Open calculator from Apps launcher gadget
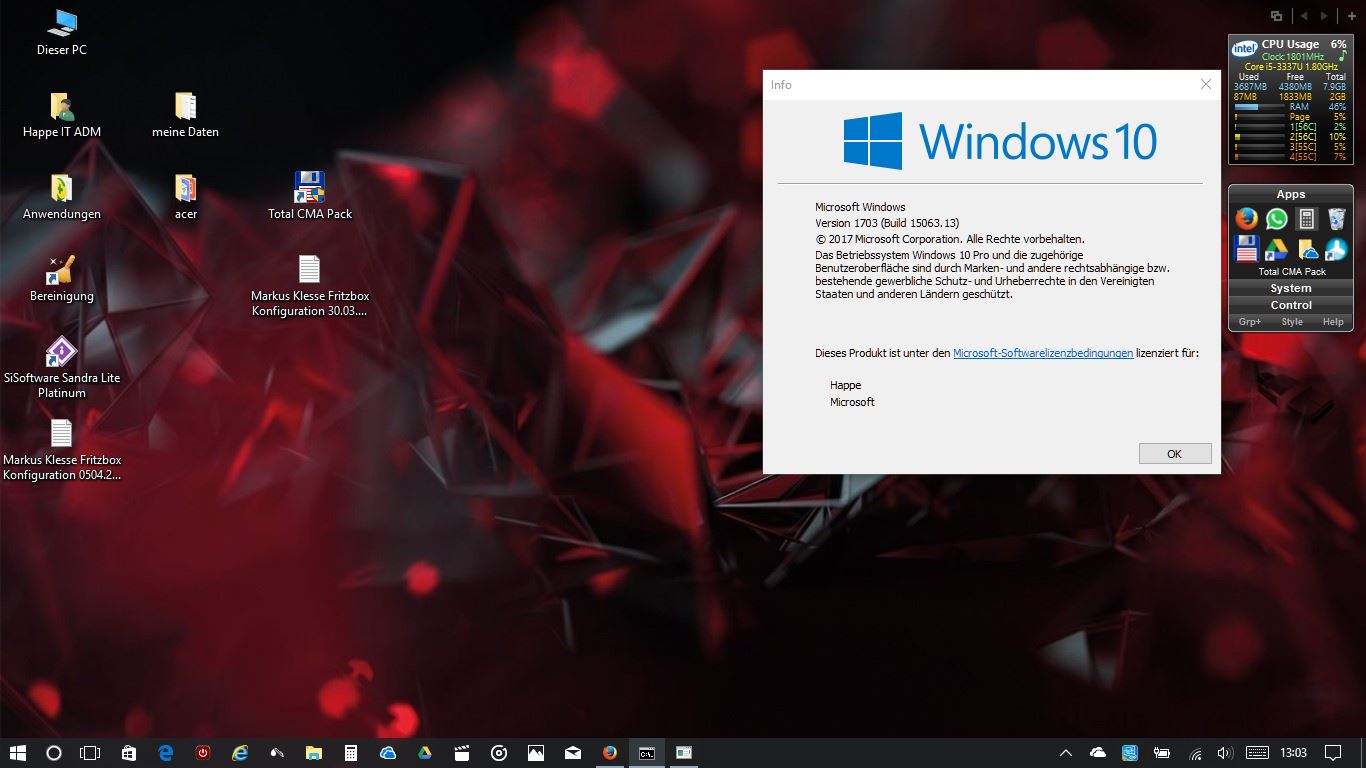The height and width of the screenshot is (768, 1366). [x=1306, y=218]
